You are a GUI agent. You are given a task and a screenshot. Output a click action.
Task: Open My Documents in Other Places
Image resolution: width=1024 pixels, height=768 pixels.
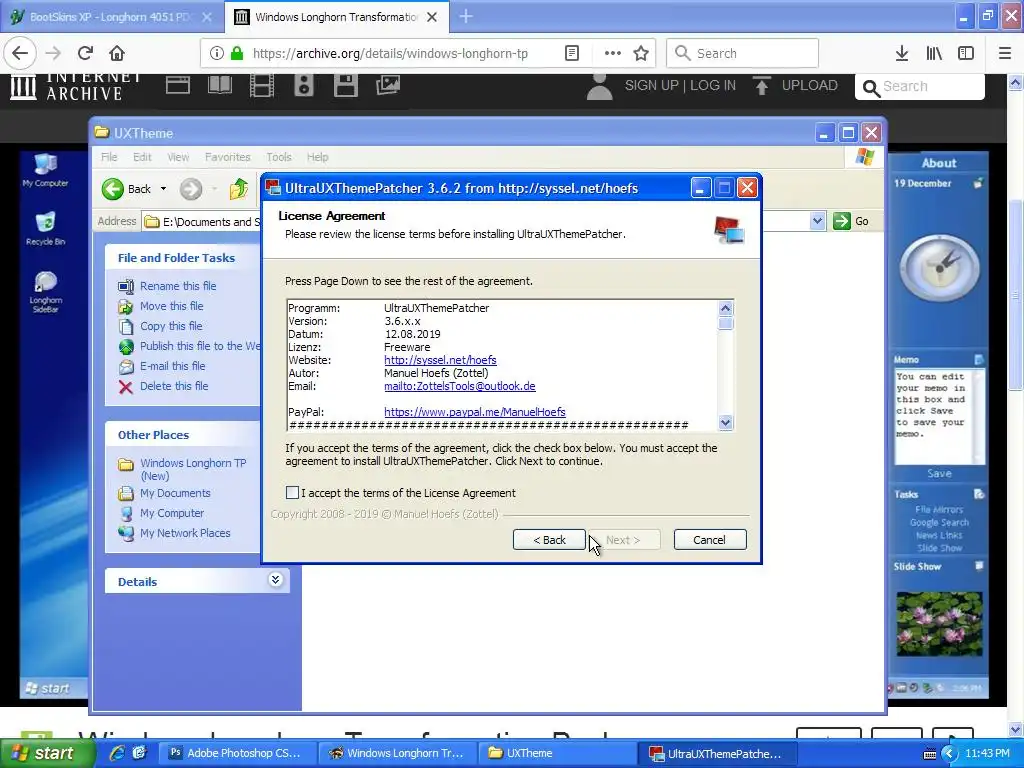pos(175,493)
